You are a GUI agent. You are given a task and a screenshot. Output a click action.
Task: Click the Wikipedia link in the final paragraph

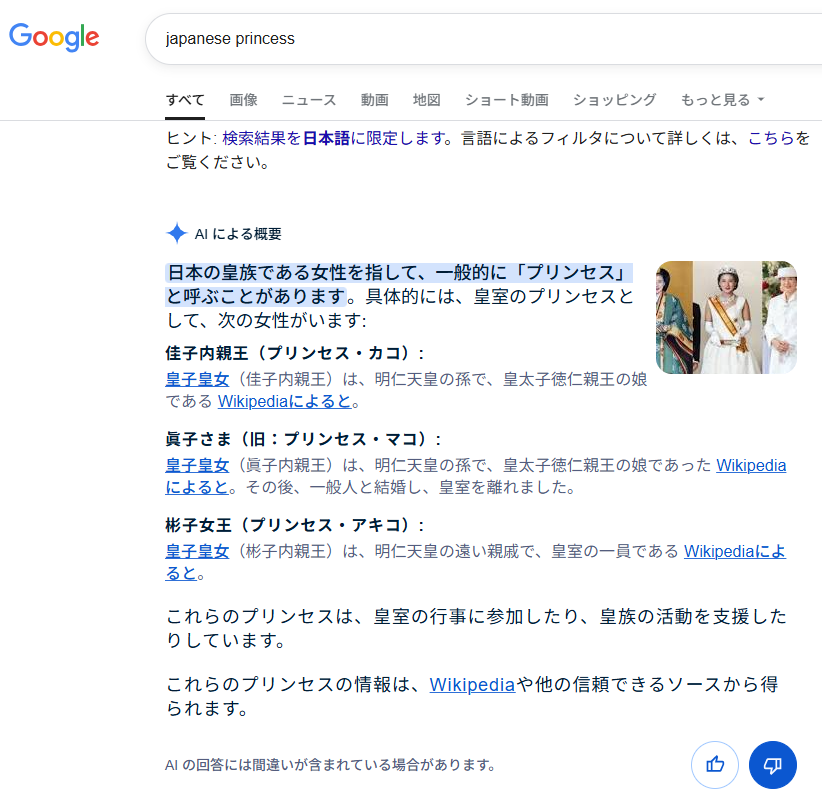click(472, 685)
